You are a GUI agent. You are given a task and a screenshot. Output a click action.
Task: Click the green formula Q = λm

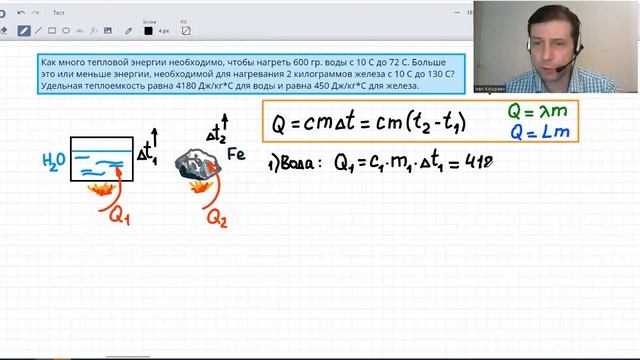(538, 111)
